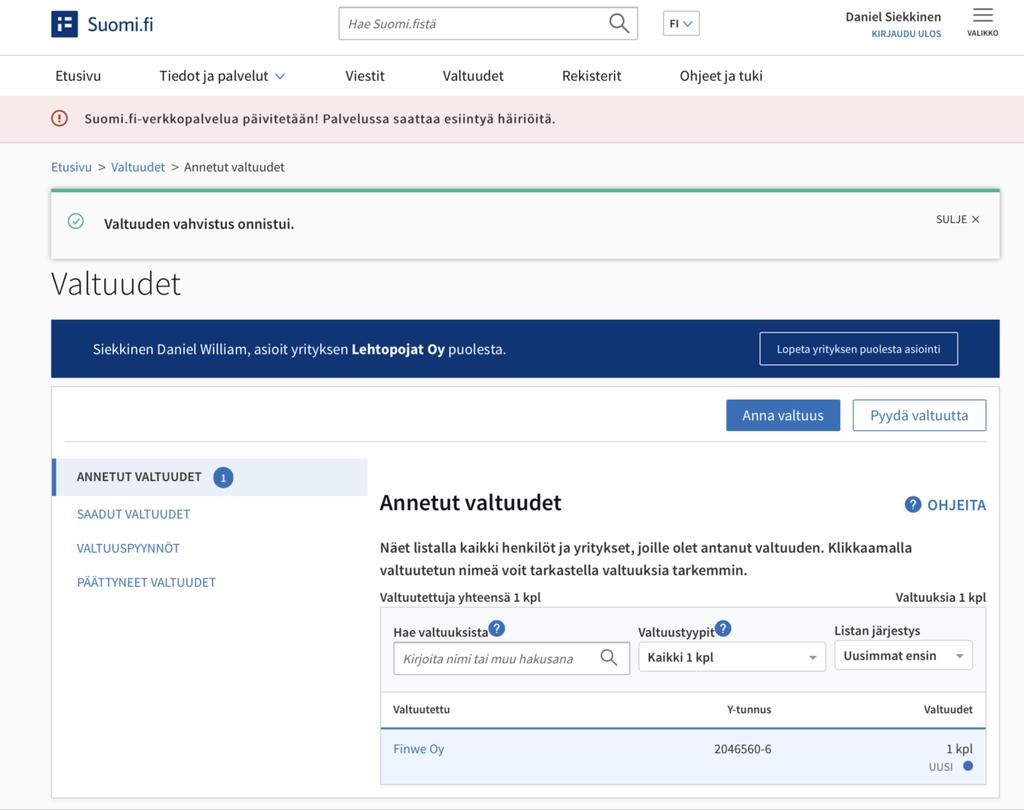Click the red warning icon in the alert banner

(59, 118)
